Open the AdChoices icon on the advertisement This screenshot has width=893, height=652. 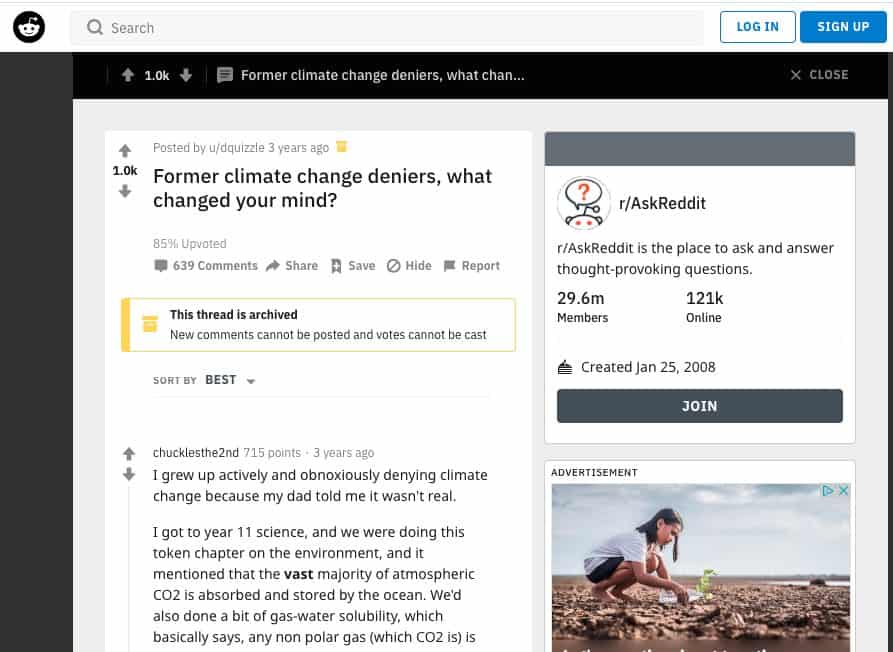828,491
